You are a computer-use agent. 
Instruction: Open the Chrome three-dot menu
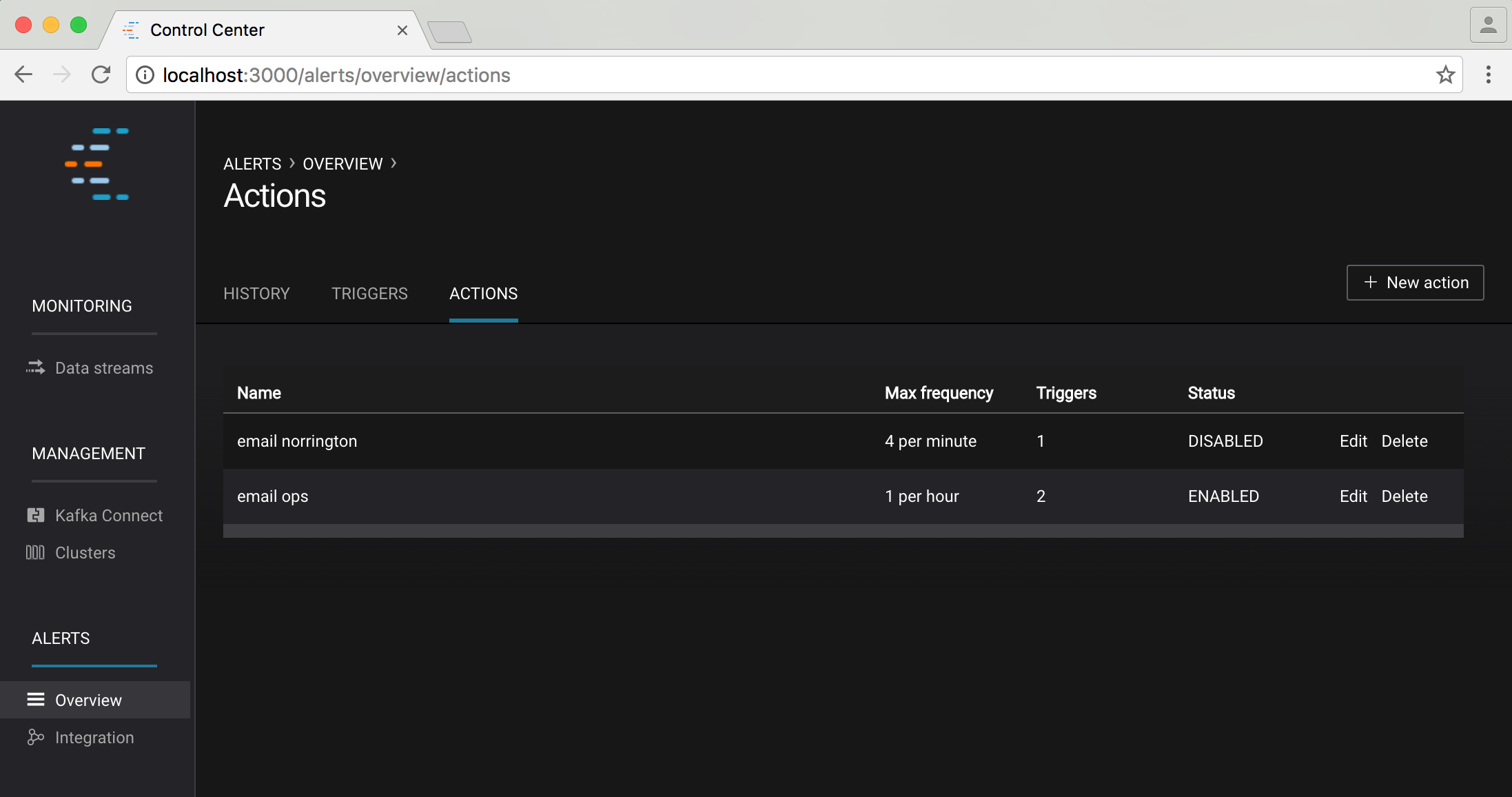point(1489,74)
